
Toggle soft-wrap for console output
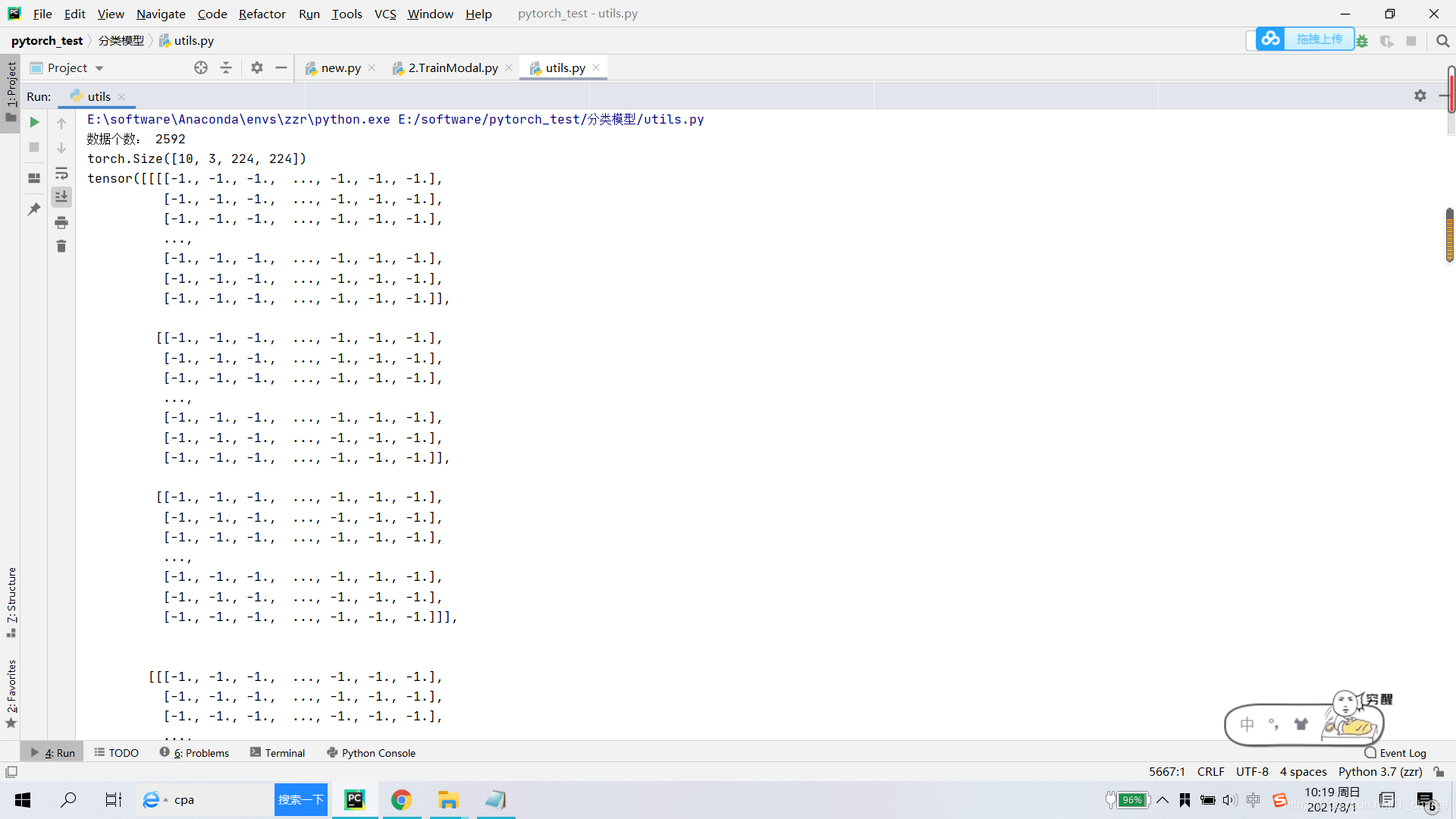tap(61, 173)
